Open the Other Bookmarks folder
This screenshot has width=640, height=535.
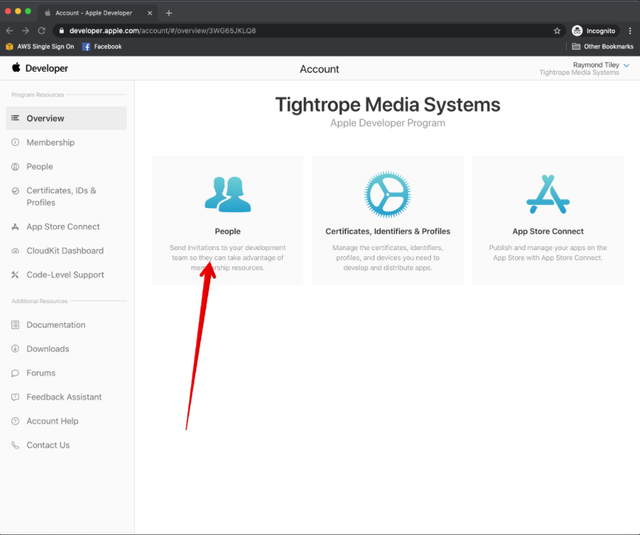point(602,47)
